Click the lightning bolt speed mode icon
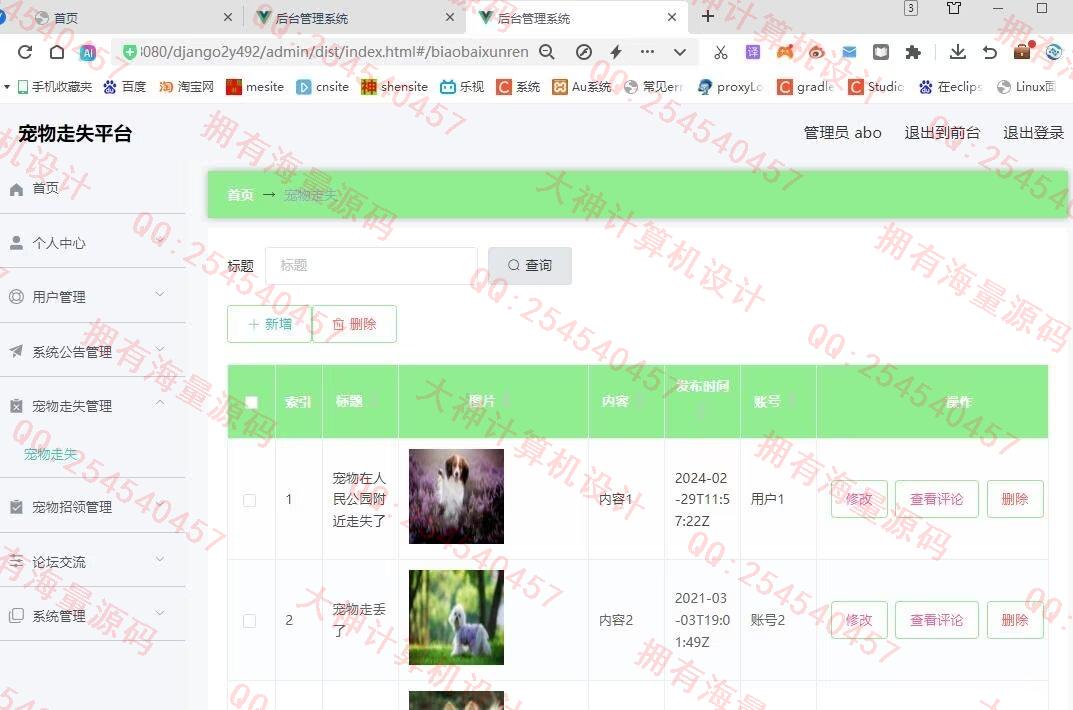The image size is (1073, 710). pos(616,52)
